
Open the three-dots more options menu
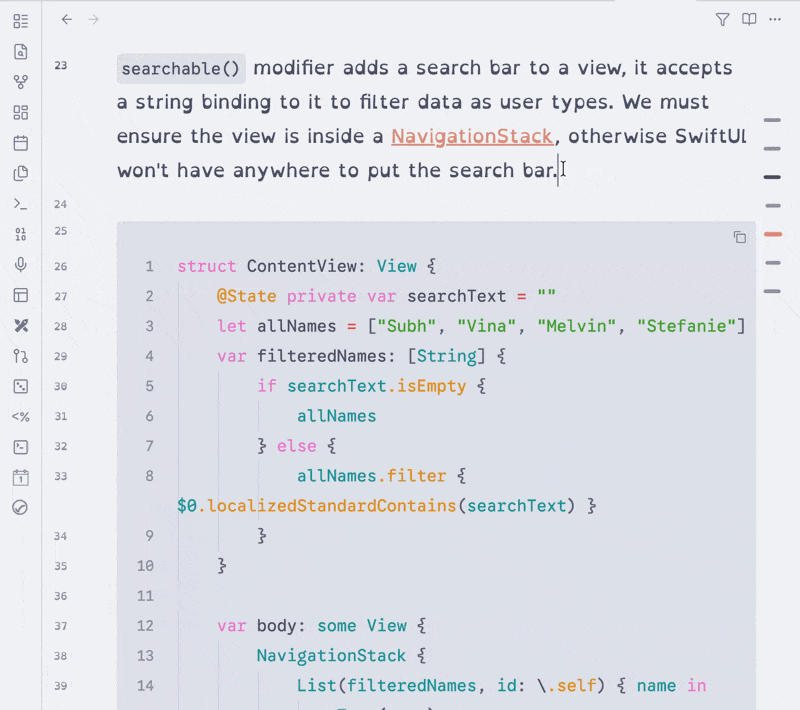pos(774,19)
